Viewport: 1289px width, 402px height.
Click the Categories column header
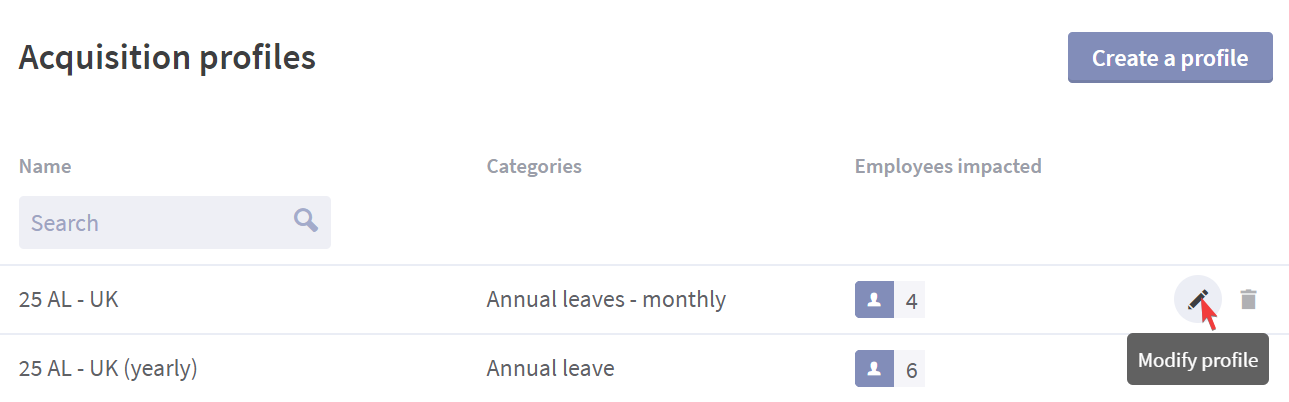[534, 166]
